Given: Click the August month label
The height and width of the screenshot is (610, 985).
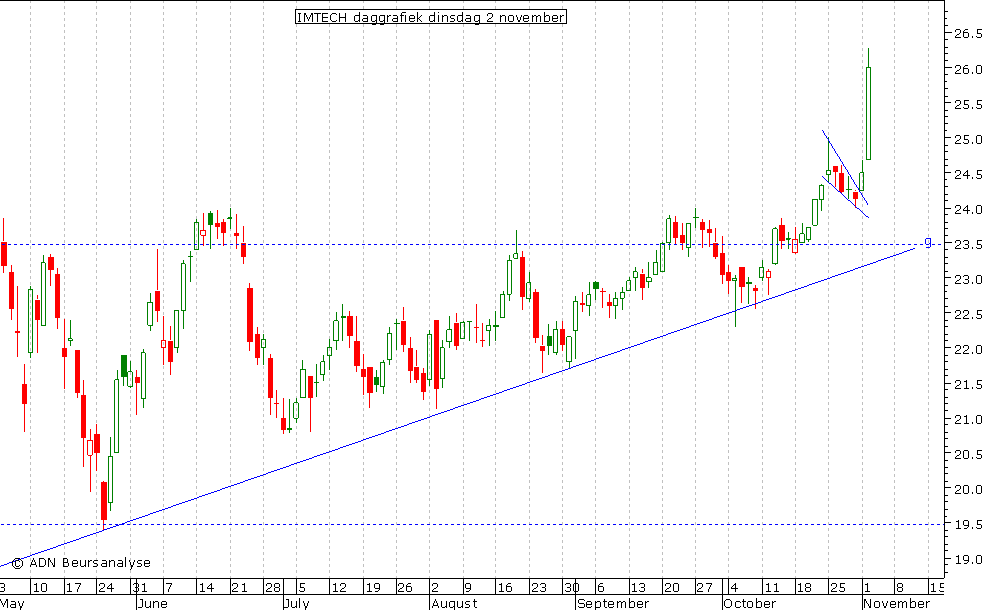Looking at the screenshot, I should tap(454, 603).
